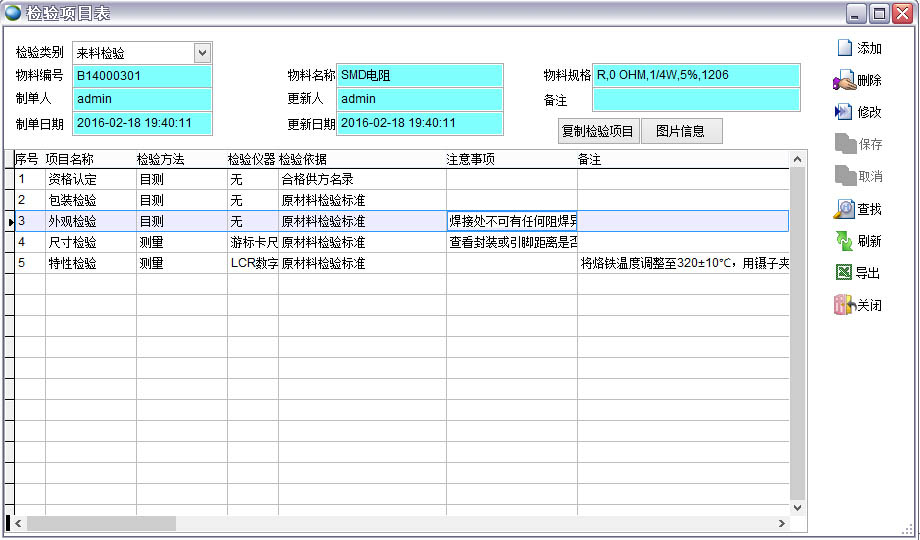
Task: Click the vertical scrollbar down arrow
Action: pos(797,508)
